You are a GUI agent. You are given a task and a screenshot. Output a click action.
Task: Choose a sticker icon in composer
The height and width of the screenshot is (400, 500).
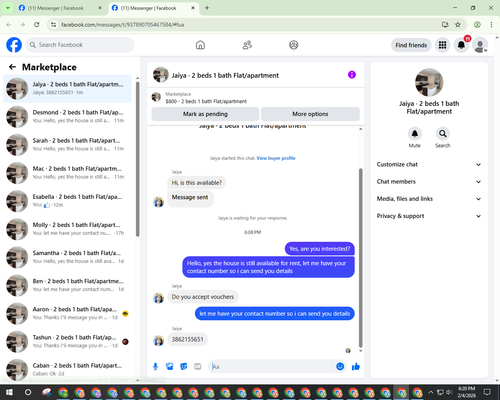coord(184,367)
